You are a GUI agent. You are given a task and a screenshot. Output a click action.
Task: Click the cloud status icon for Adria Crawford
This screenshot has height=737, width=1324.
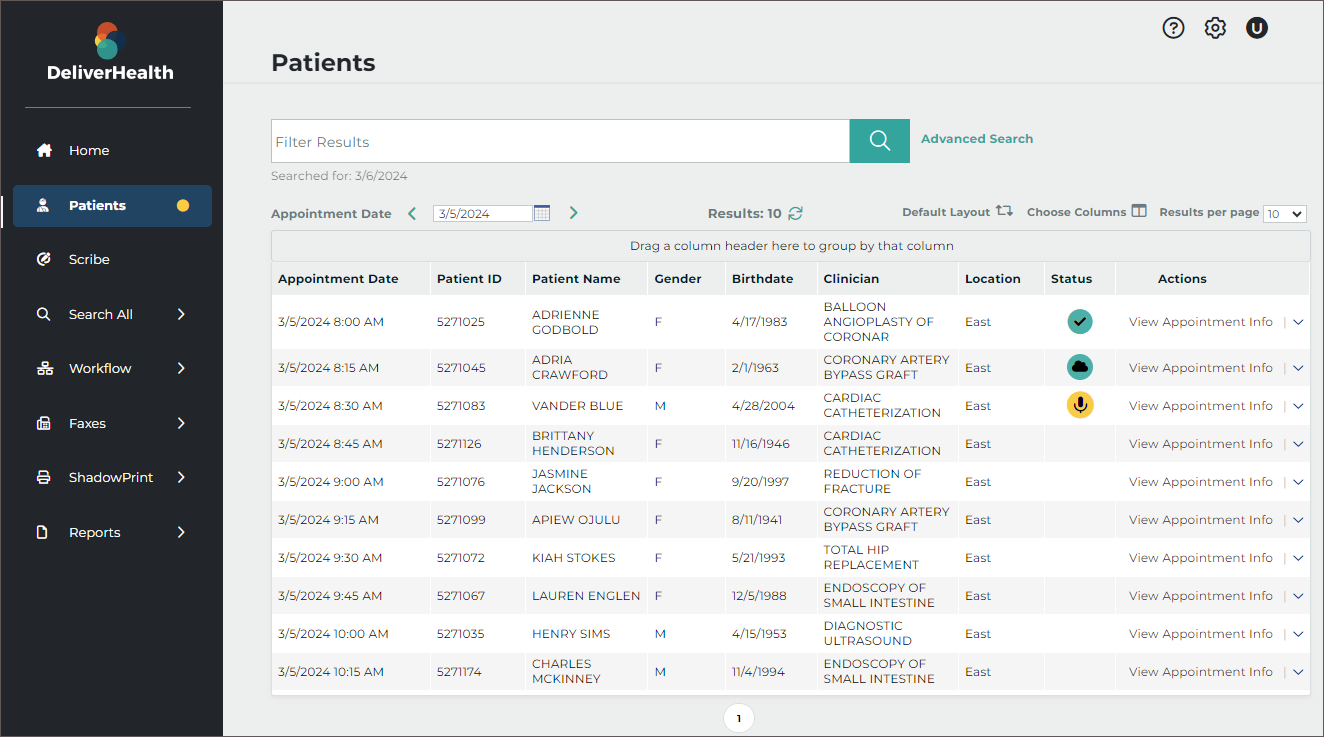point(1080,367)
